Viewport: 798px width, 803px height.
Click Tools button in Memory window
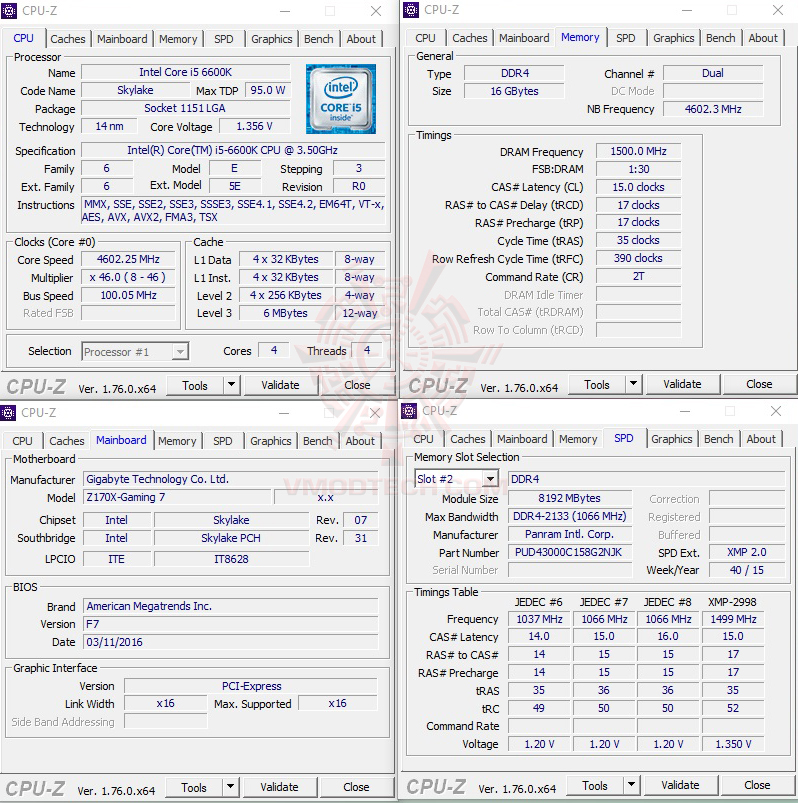[597, 384]
